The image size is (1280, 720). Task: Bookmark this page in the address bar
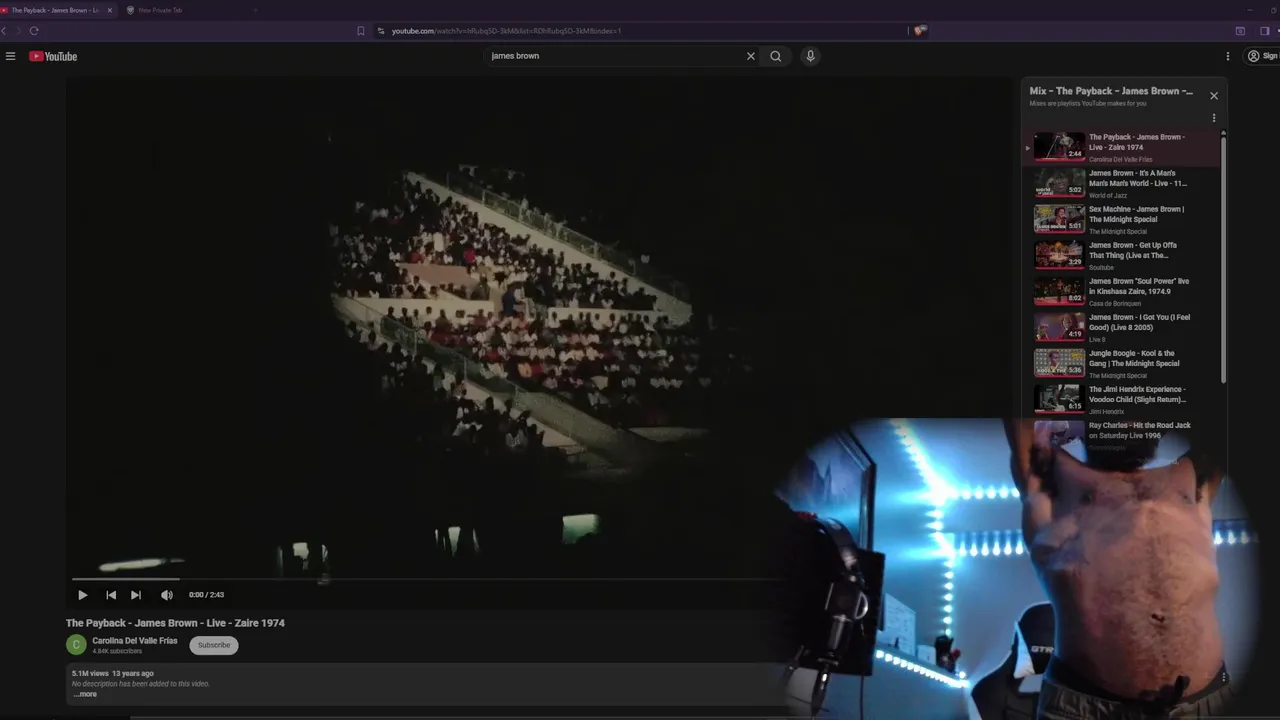click(x=361, y=31)
